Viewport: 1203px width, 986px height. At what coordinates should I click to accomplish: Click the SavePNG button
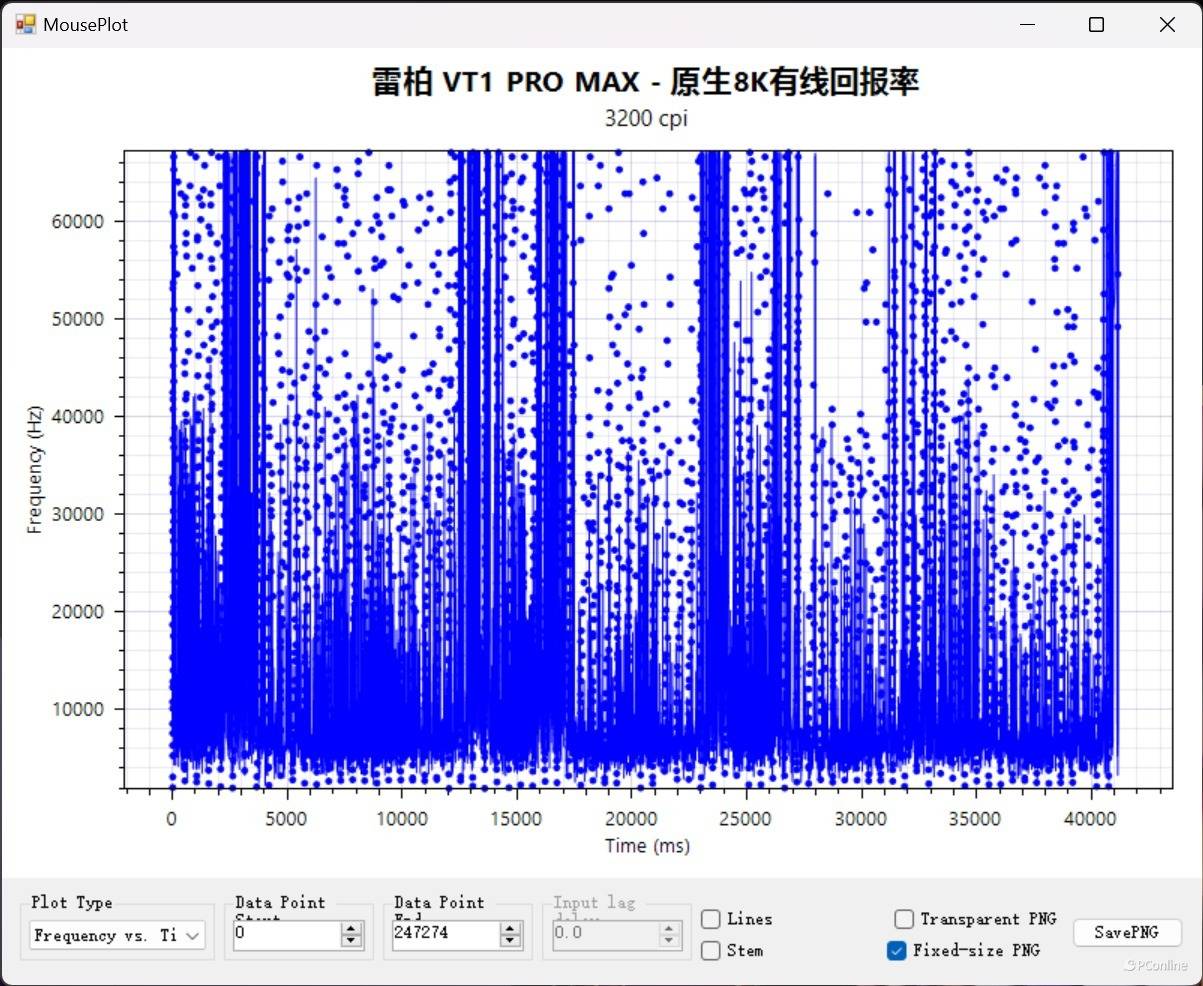[x=1127, y=932]
